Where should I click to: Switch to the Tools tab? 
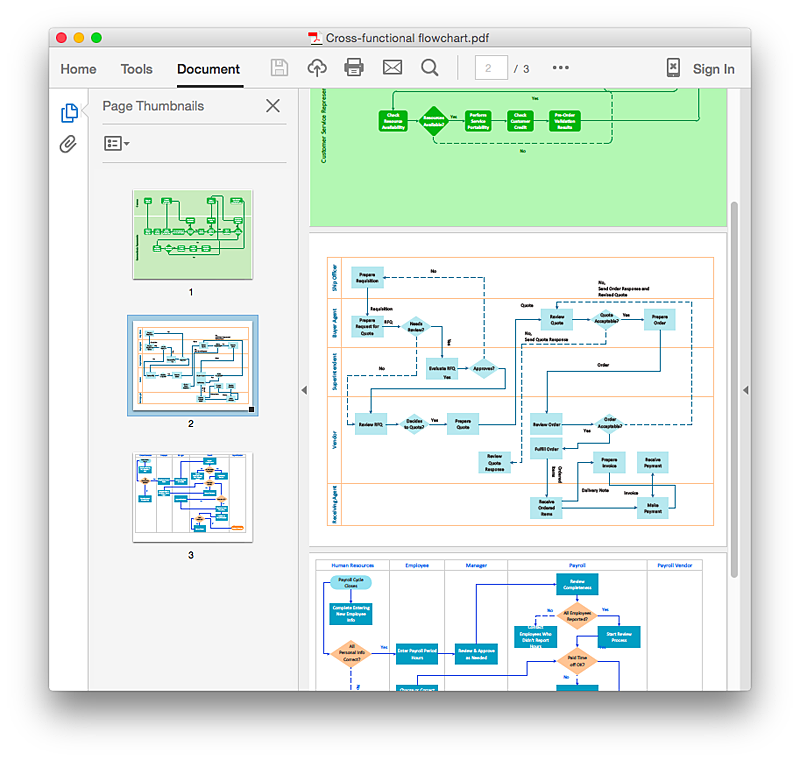(x=136, y=69)
